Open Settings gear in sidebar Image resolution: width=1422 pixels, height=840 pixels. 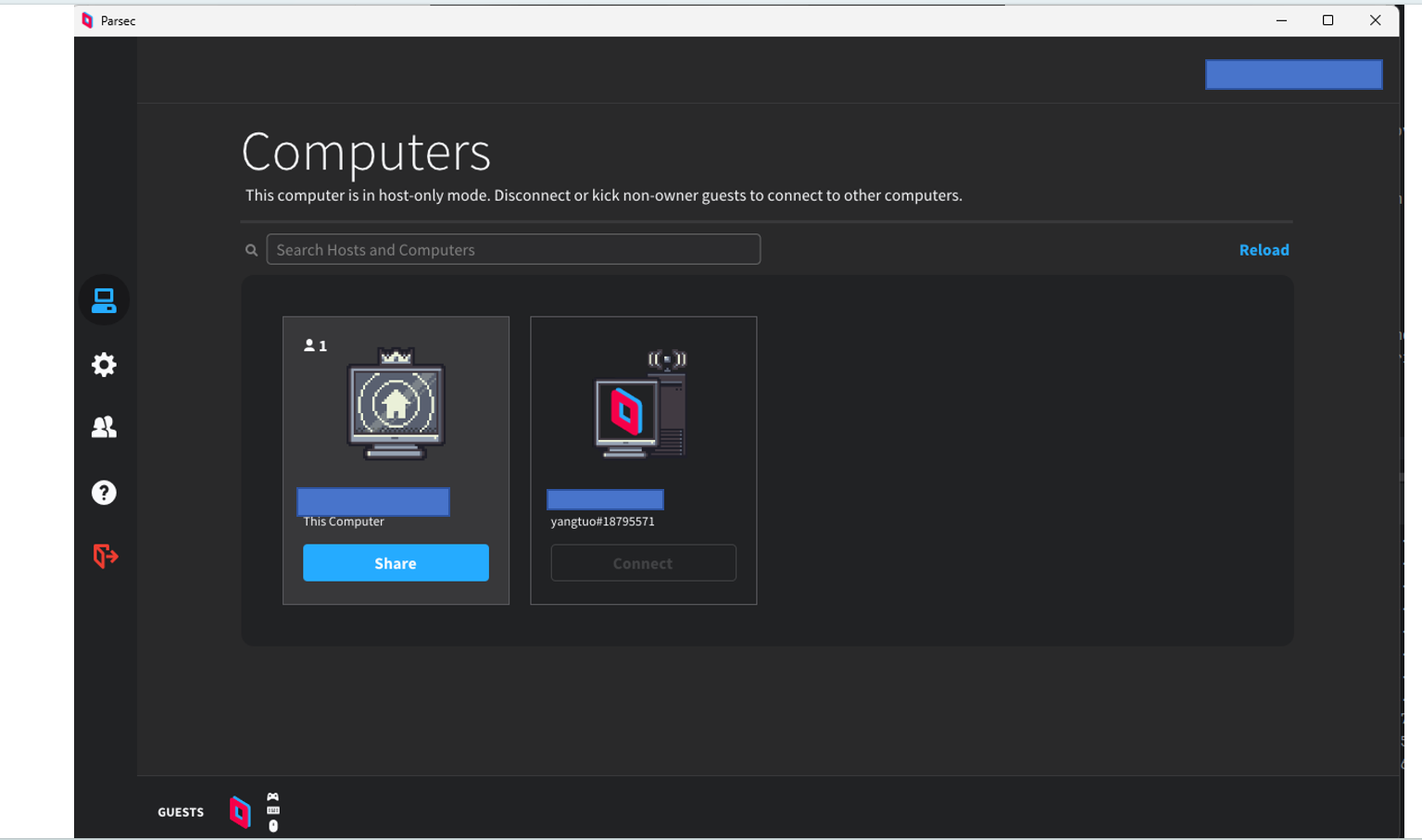(x=104, y=364)
